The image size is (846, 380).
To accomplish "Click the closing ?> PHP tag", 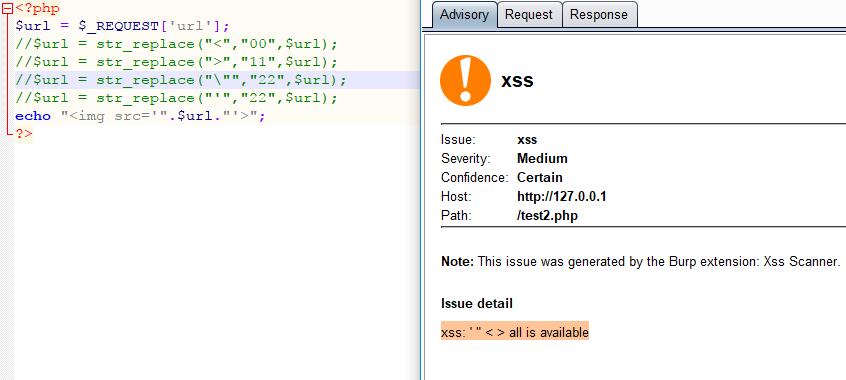I will pos(23,134).
